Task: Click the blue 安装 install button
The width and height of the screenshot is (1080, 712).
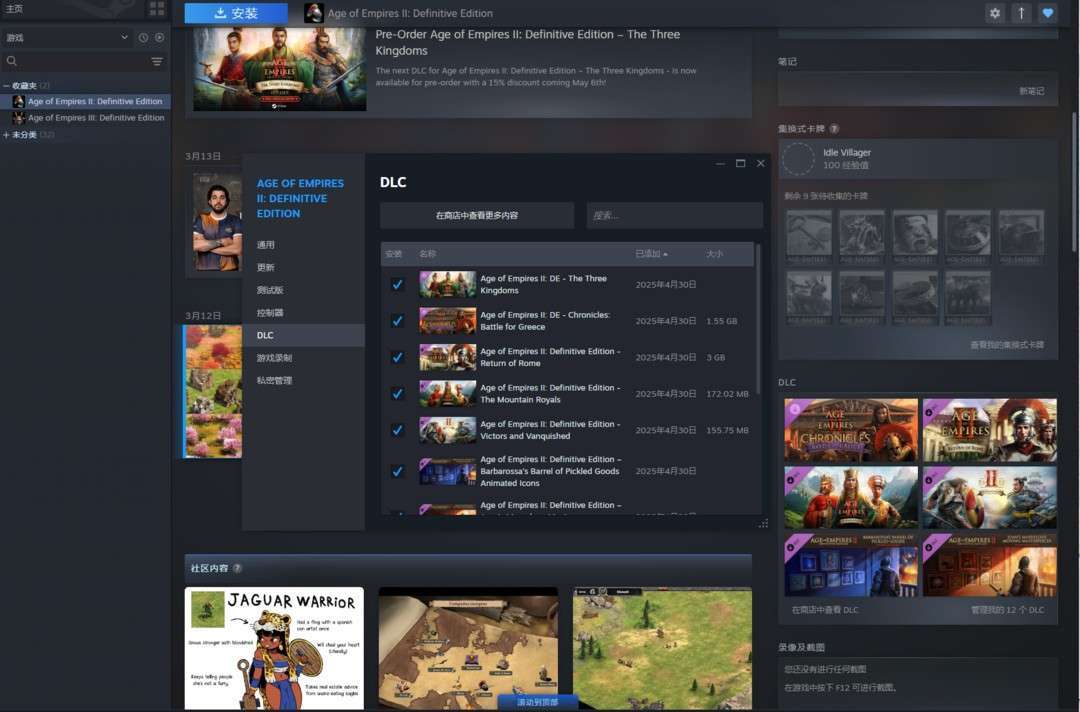Action: 236,13
